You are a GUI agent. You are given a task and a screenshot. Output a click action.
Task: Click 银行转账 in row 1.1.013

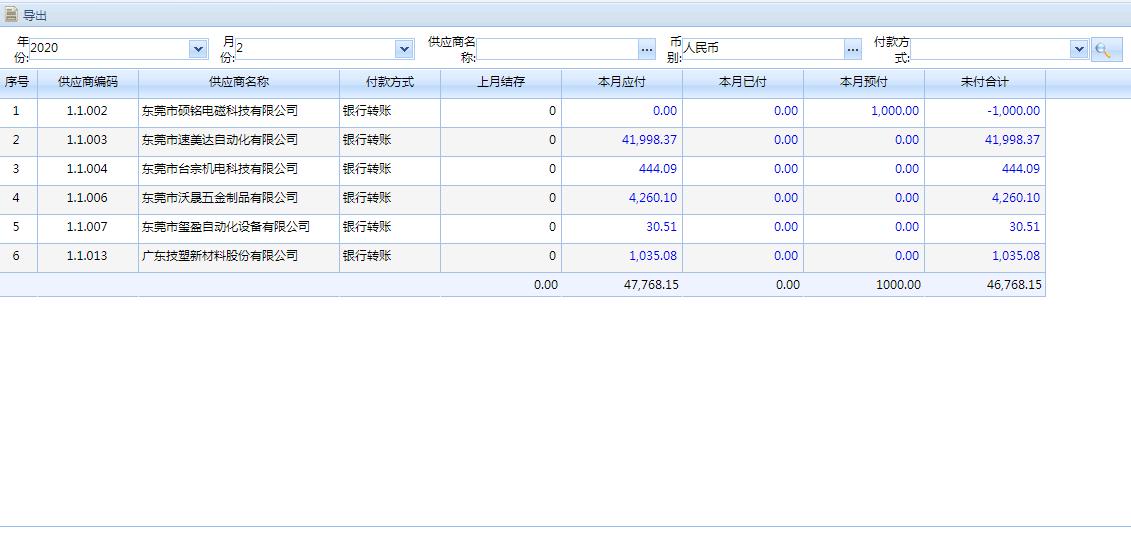tap(367, 255)
